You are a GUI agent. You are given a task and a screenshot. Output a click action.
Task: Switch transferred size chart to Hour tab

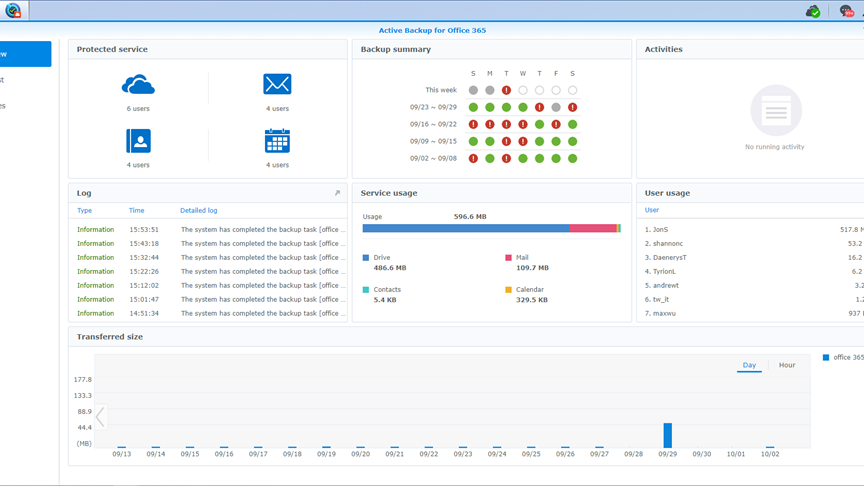[787, 365]
